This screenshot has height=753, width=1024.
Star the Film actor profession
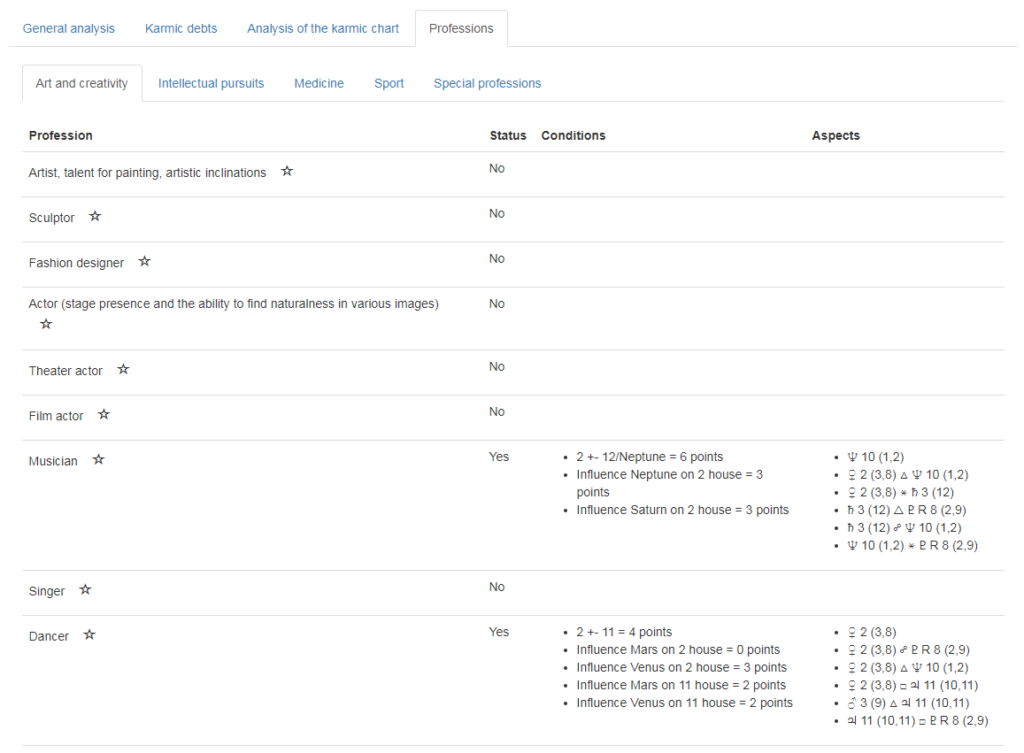[x=104, y=414]
